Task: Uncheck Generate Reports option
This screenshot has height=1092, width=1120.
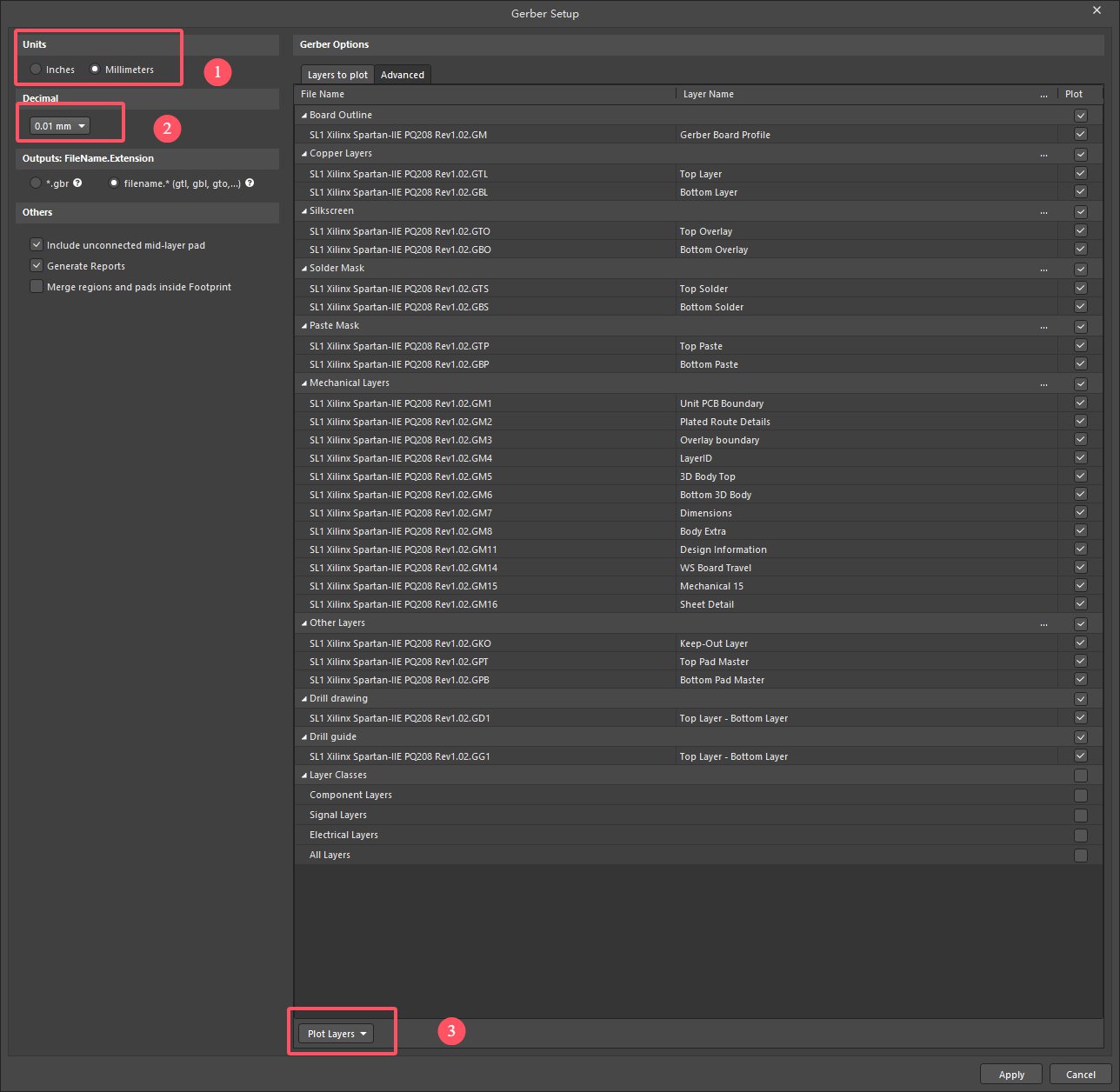Action: [37, 266]
